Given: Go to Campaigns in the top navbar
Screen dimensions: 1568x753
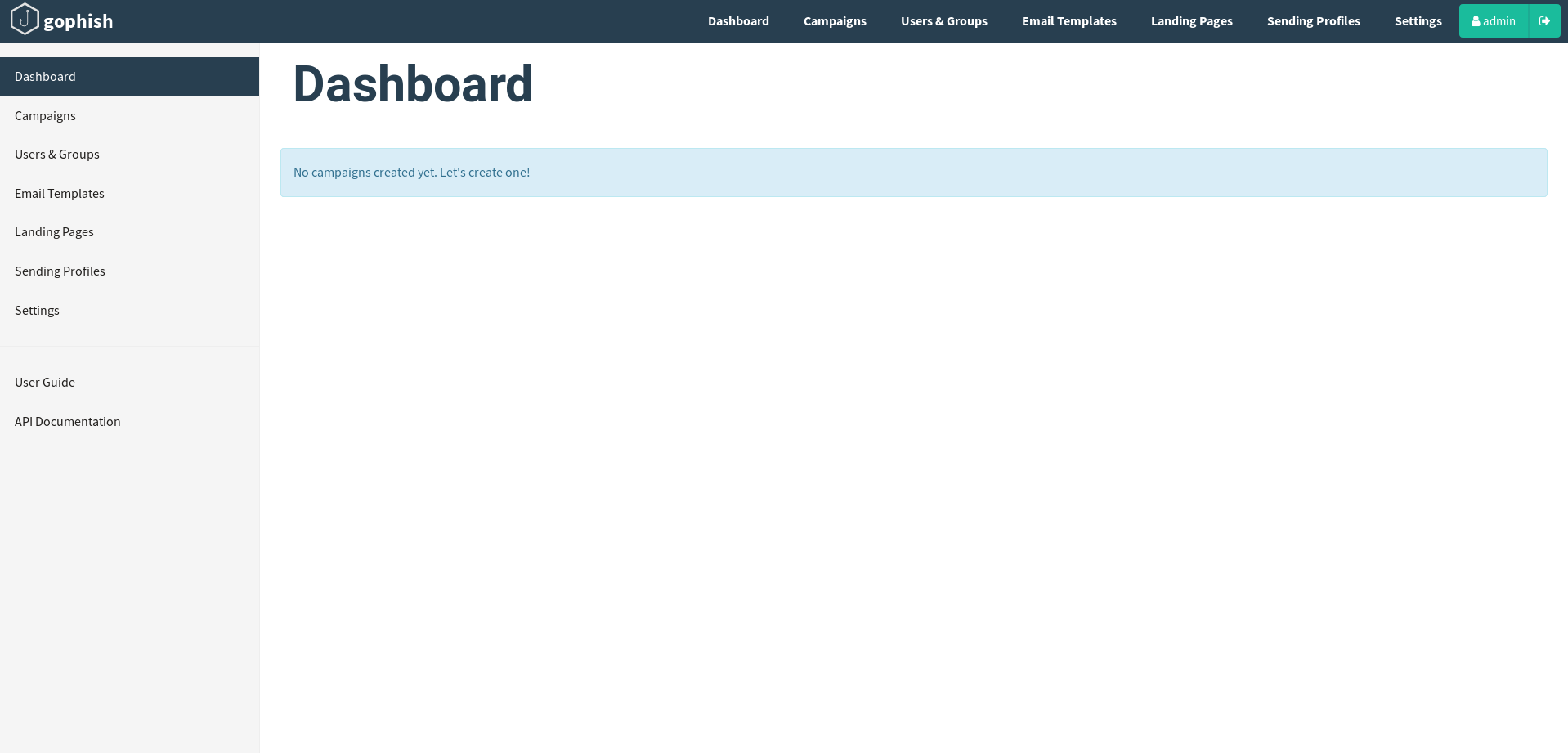Looking at the screenshot, I should [x=835, y=21].
